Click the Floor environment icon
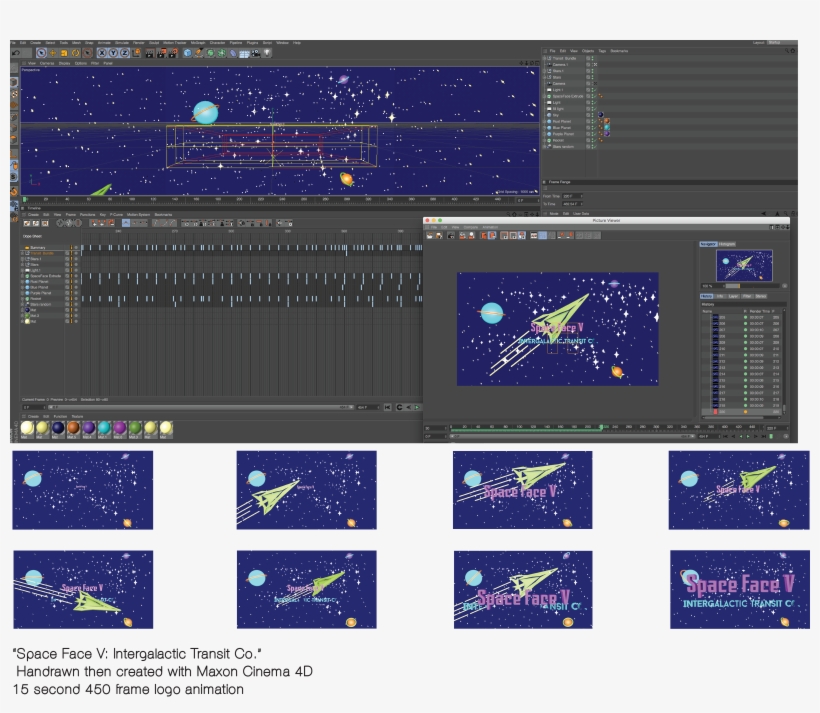The height and width of the screenshot is (713, 820). coord(244,53)
